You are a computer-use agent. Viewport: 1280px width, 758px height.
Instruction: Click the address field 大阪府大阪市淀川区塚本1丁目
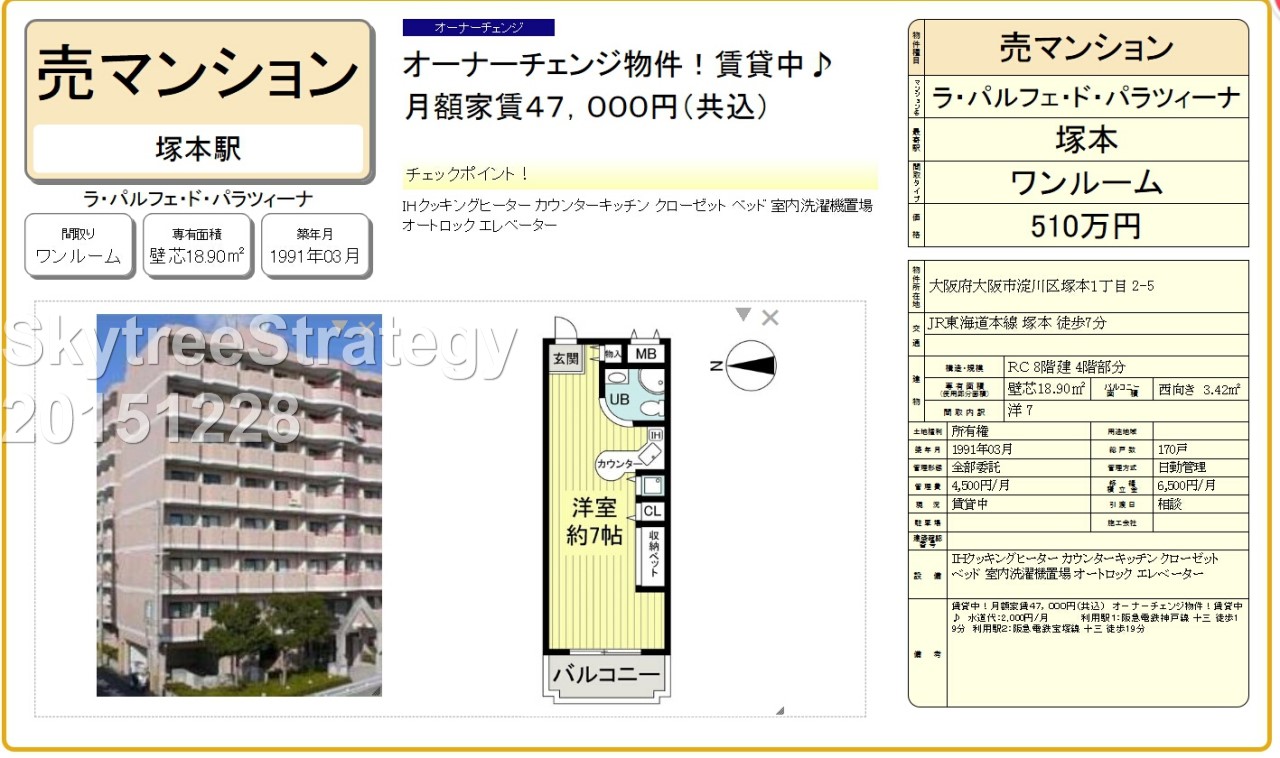click(1086, 286)
